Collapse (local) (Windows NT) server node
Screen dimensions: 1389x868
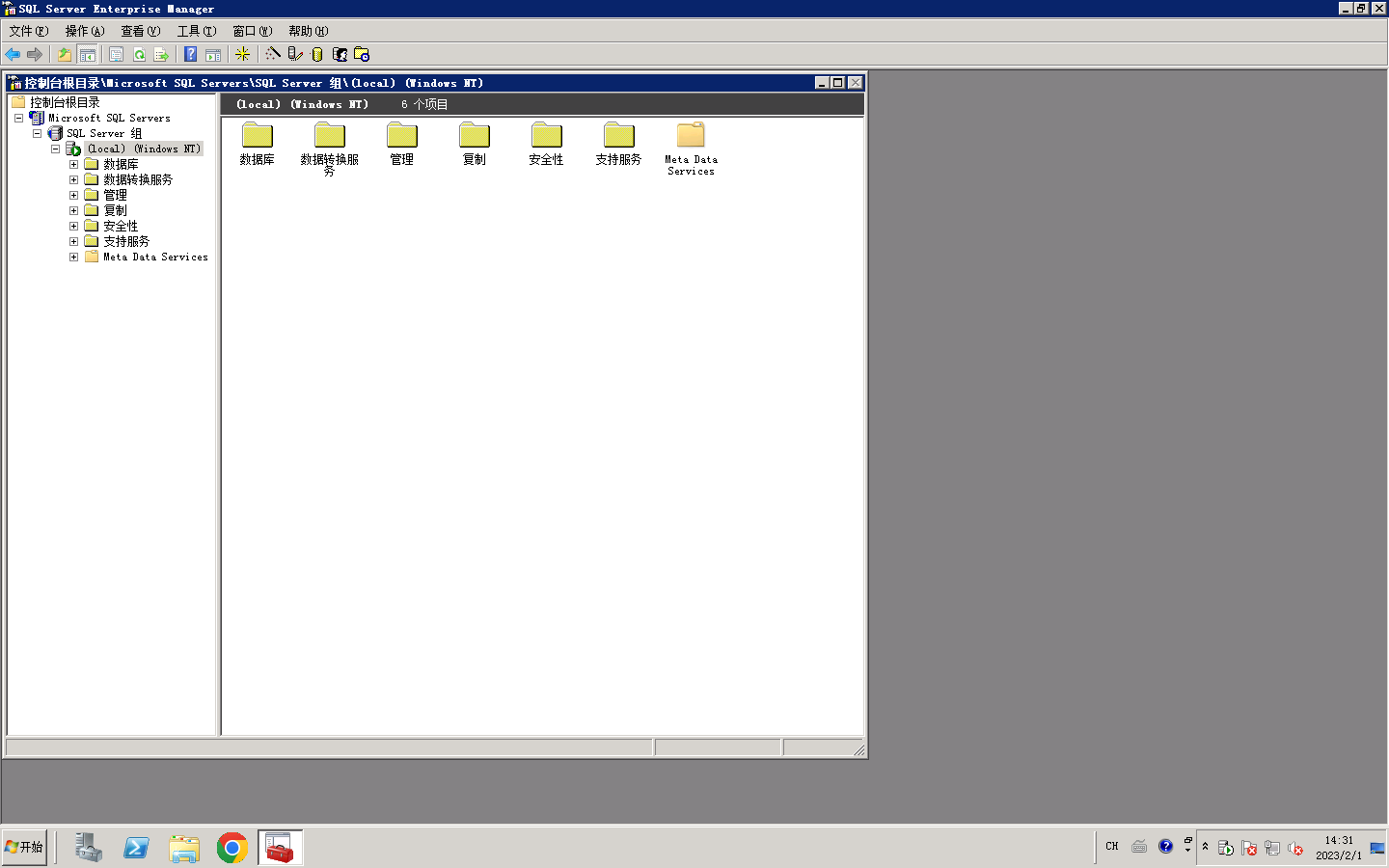click(55, 149)
